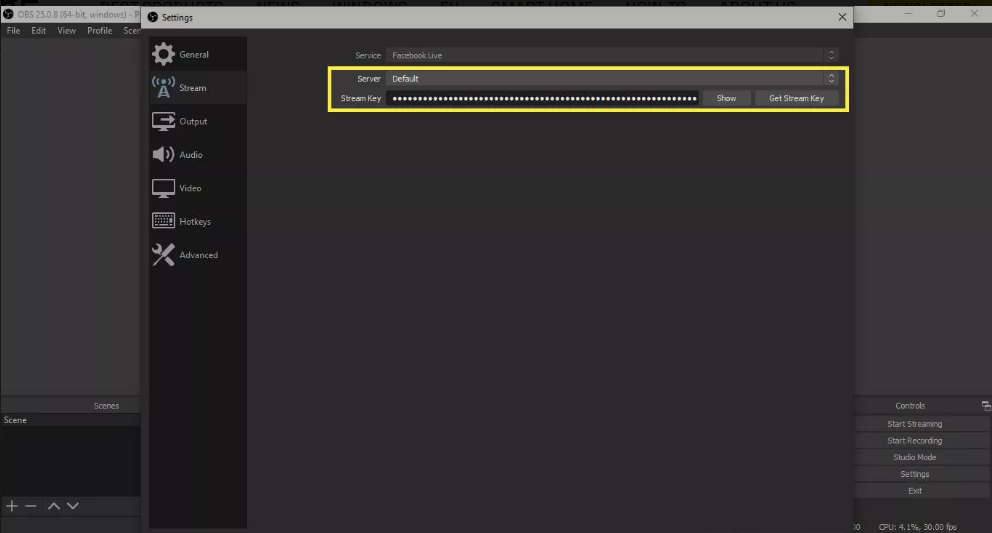Toggle Studio Mode in Controls
The height and width of the screenshot is (533, 992).
[915, 457]
